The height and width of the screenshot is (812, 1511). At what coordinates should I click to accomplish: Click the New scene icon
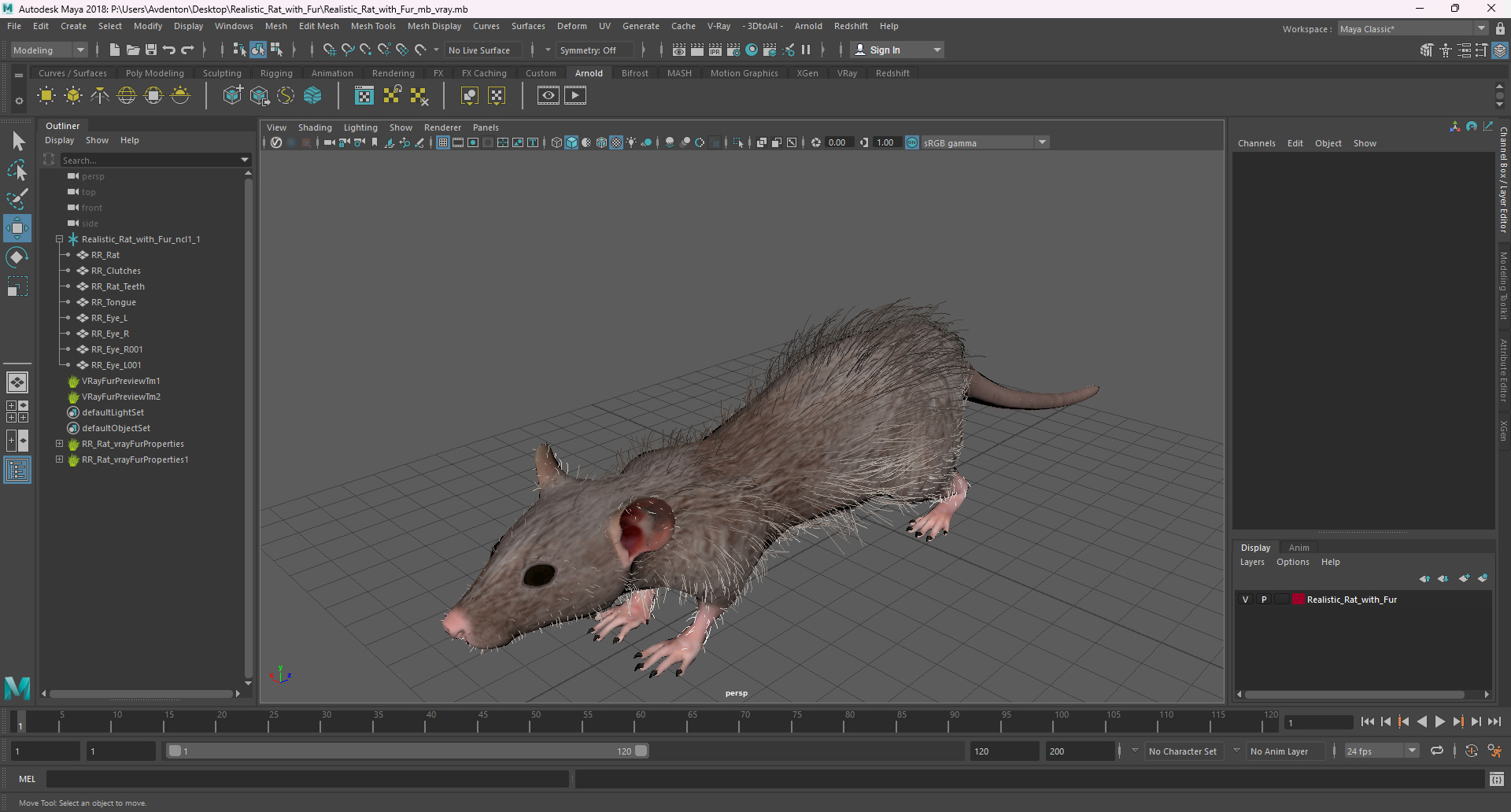[115, 50]
